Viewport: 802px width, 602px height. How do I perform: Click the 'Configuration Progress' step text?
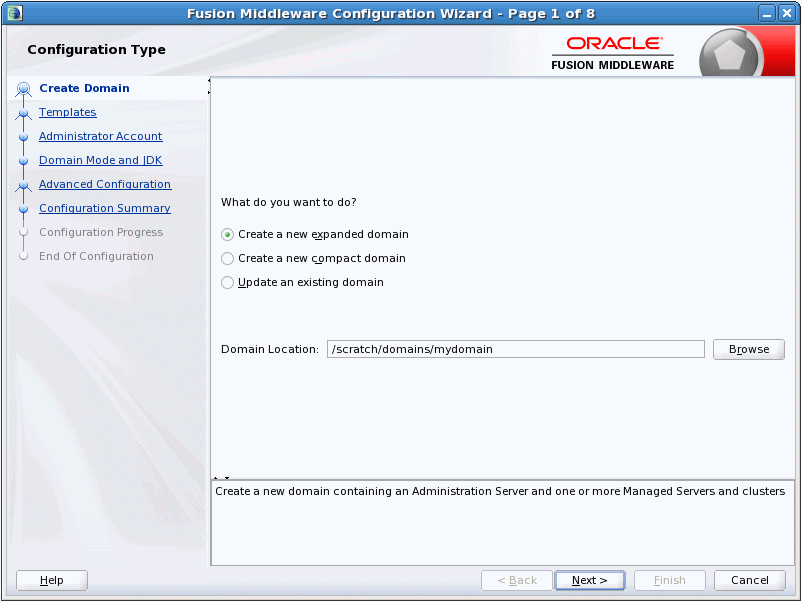coord(101,233)
